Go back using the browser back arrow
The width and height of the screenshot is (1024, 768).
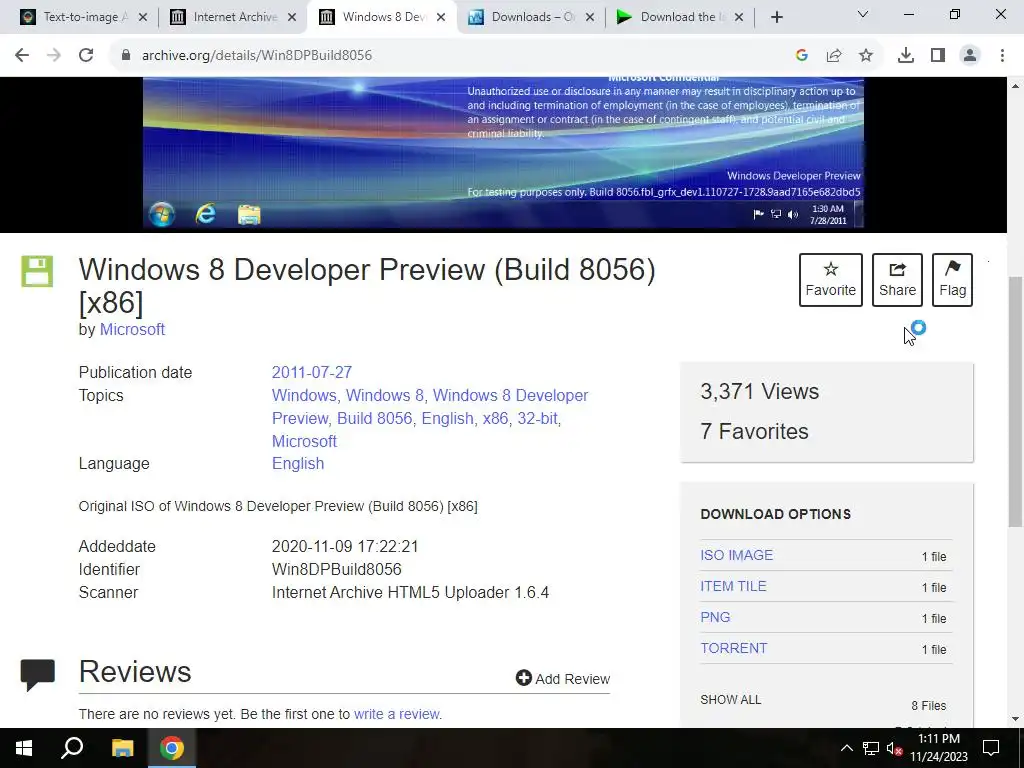coord(22,56)
